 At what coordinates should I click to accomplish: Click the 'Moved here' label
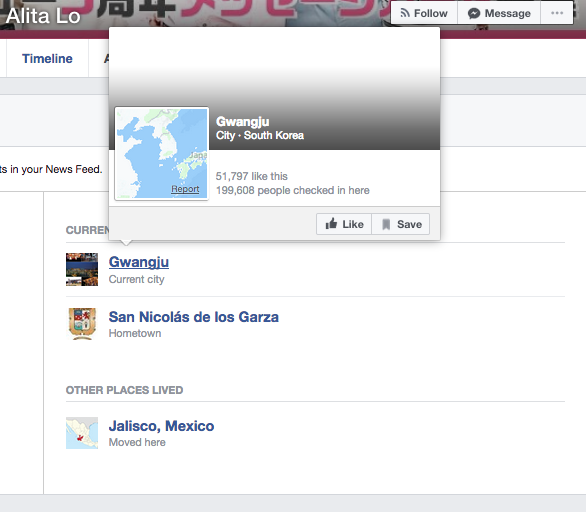[x=137, y=442]
